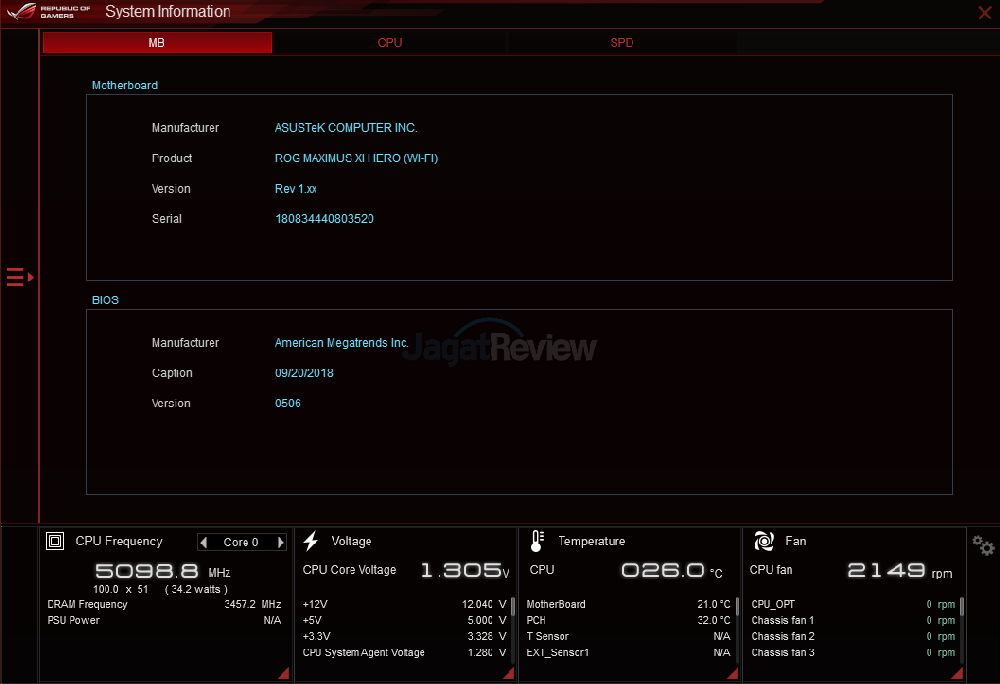Click the Temperature thermometer icon

pyautogui.click(x=537, y=541)
